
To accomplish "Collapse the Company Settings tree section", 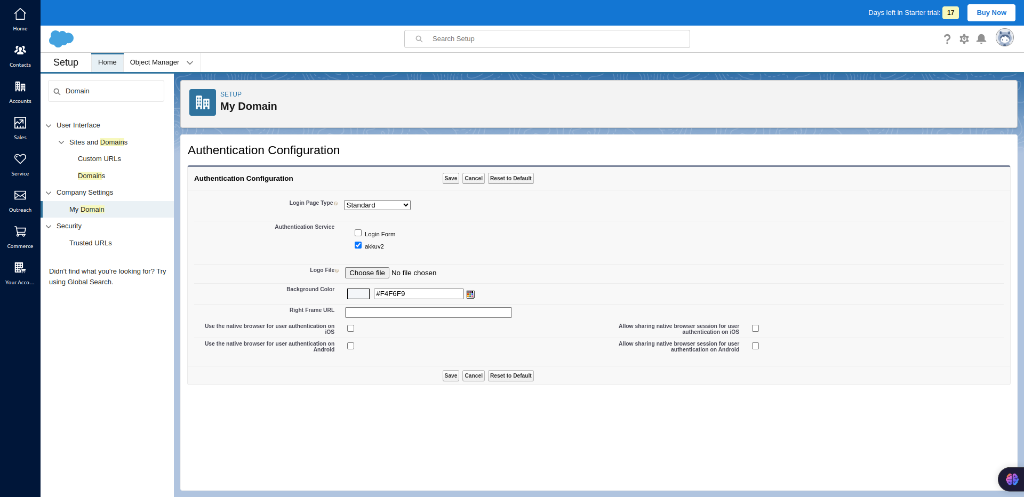I will pos(48,193).
